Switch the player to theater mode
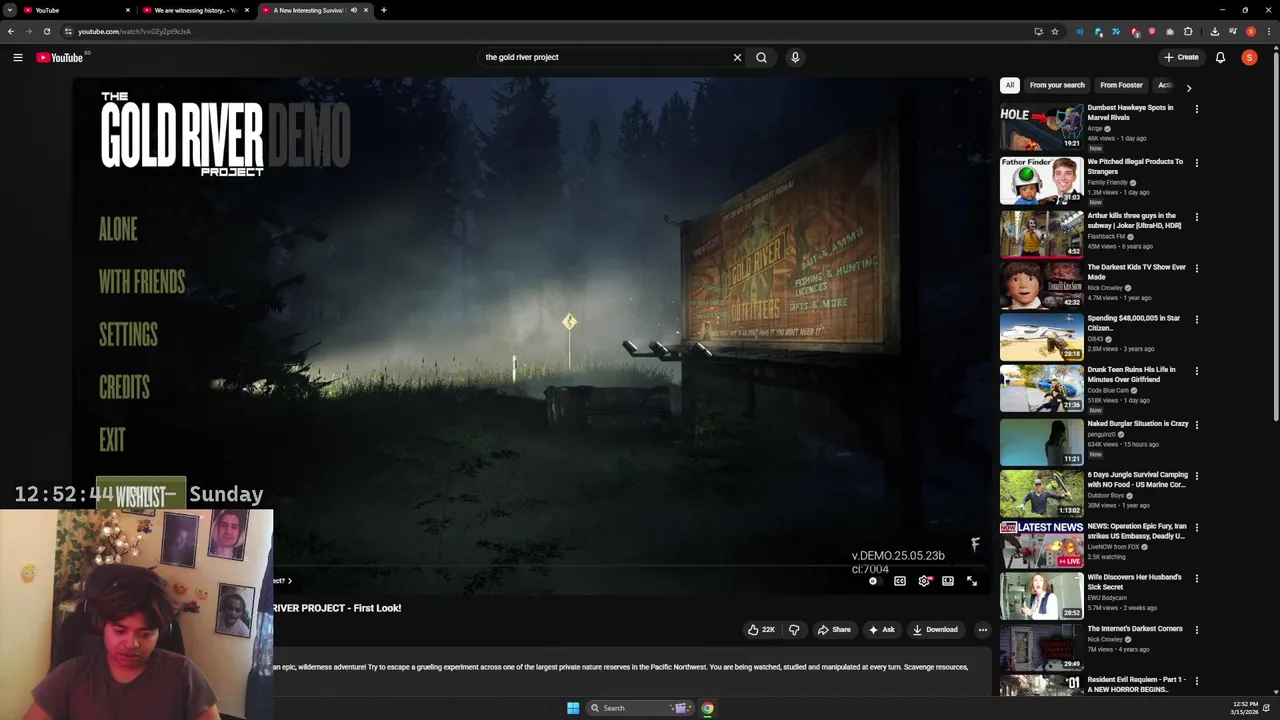 (948, 581)
